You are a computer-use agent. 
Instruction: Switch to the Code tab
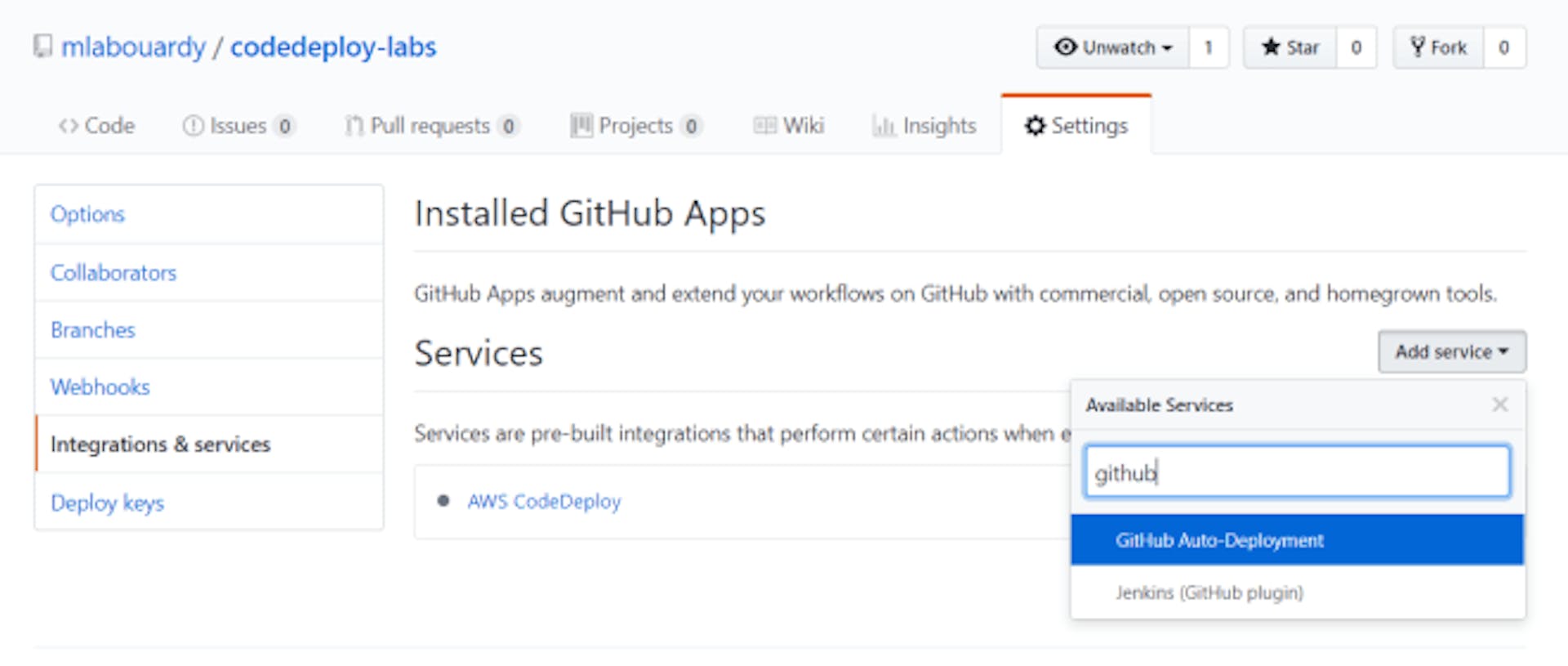point(96,125)
